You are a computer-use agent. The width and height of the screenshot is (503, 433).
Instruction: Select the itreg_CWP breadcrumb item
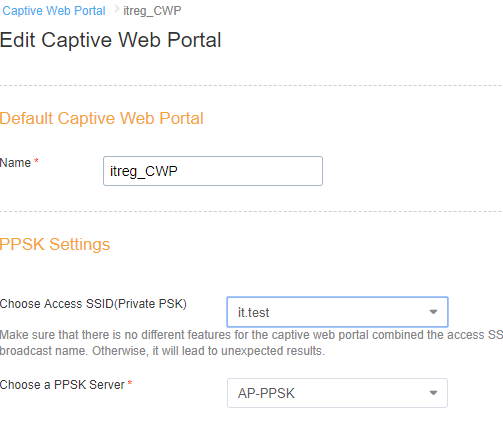tap(152, 11)
